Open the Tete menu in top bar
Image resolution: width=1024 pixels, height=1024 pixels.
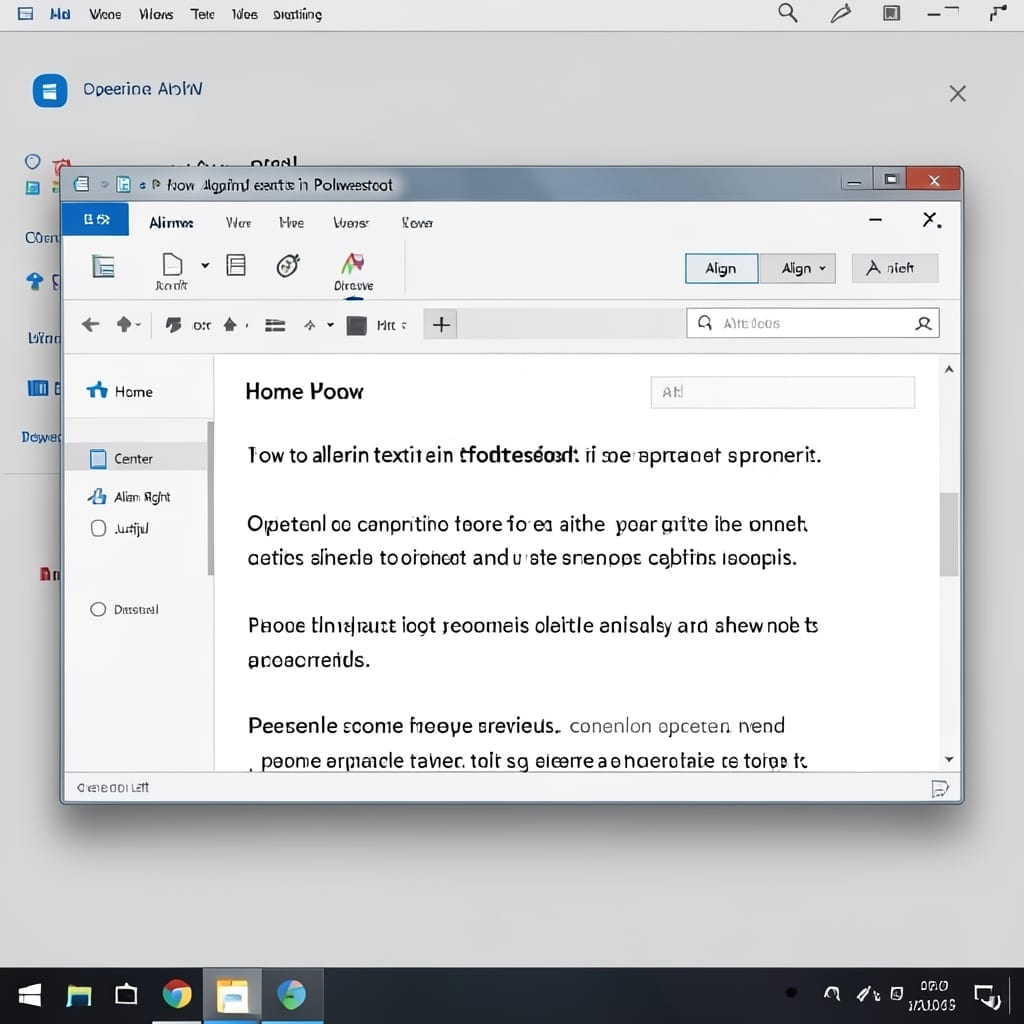pyautogui.click(x=202, y=14)
